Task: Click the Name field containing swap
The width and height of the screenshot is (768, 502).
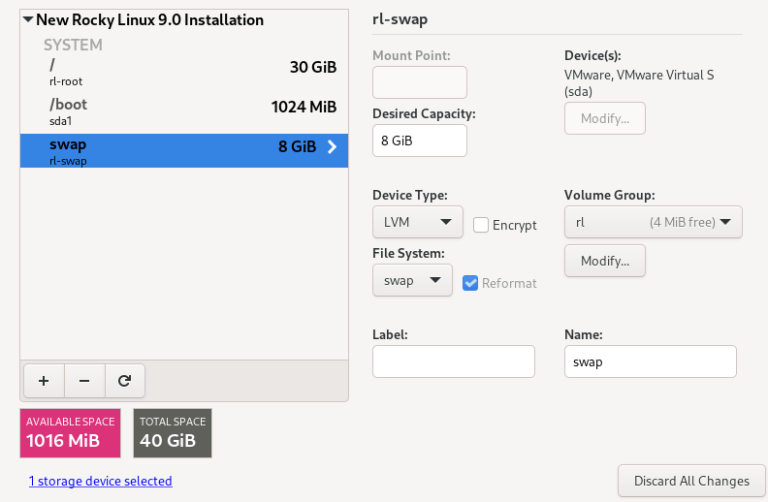Action: [x=650, y=362]
